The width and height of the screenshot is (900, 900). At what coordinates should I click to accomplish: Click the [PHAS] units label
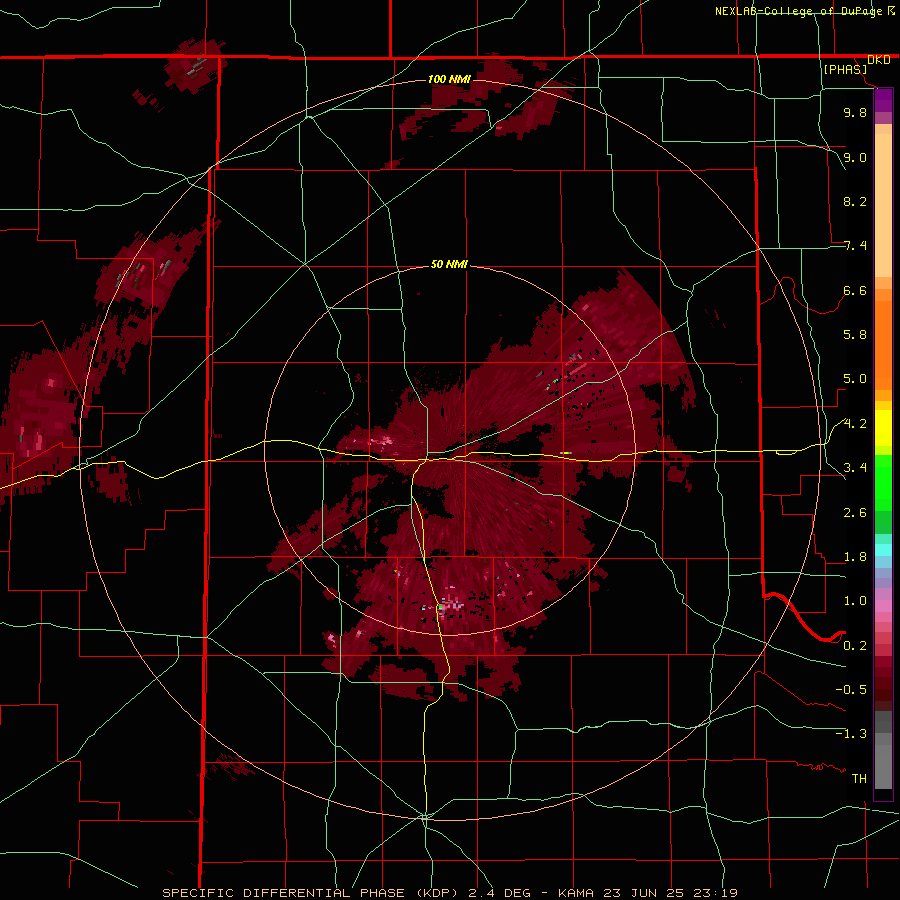[x=845, y=70]
